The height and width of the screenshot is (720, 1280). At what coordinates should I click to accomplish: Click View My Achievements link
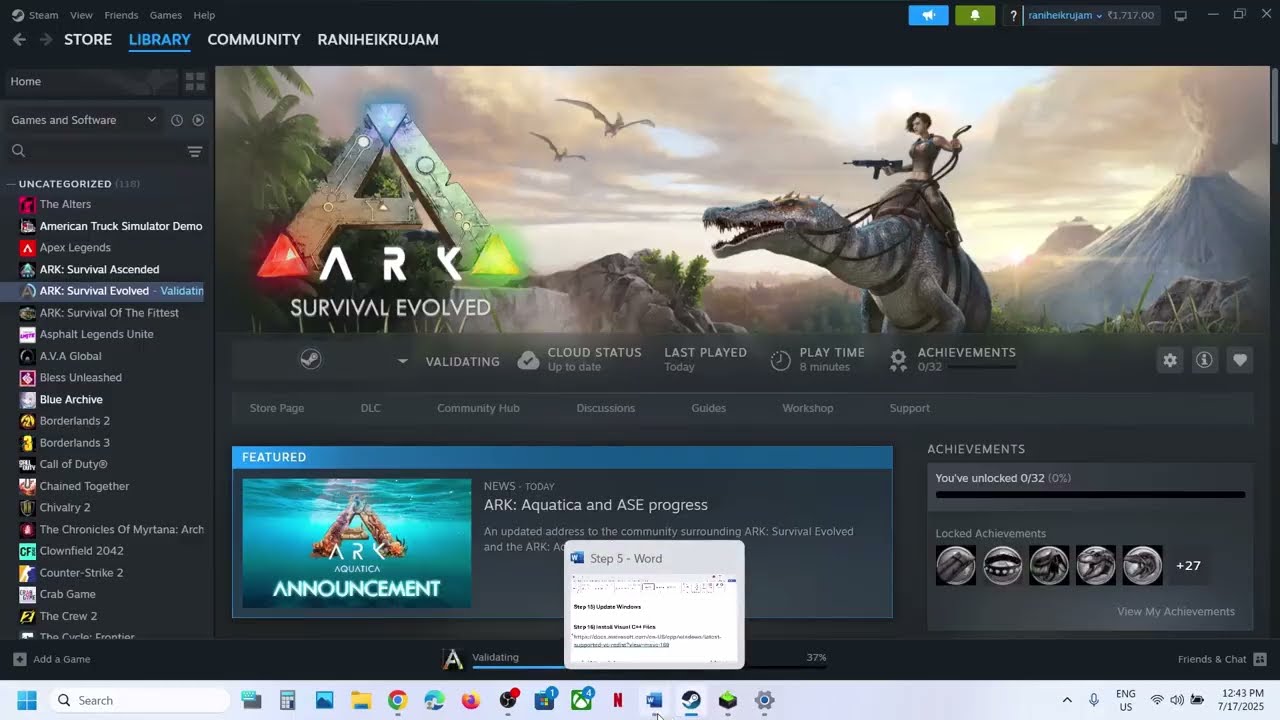(x=1176, y=611)
